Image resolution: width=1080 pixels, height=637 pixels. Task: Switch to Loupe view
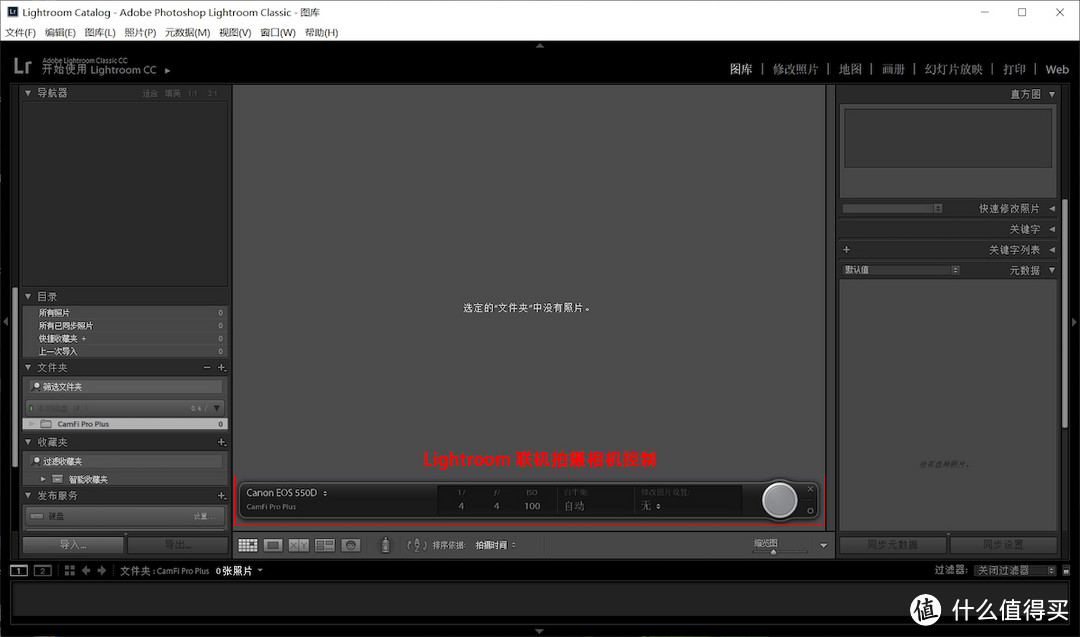tap(273, 545)
